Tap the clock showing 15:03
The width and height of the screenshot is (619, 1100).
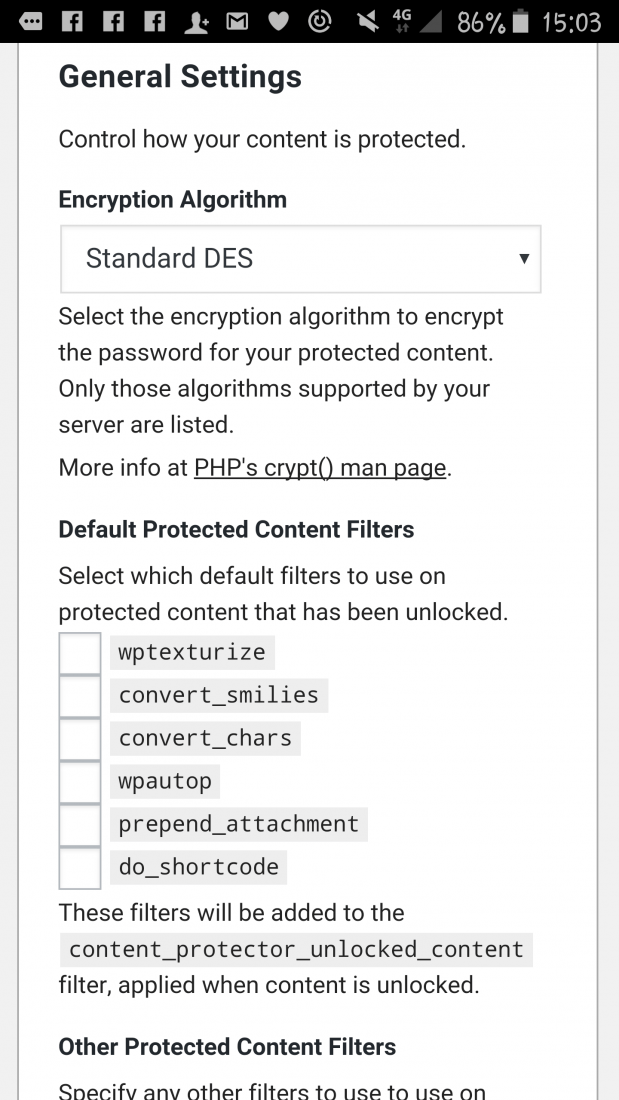(x=571, y=22)
